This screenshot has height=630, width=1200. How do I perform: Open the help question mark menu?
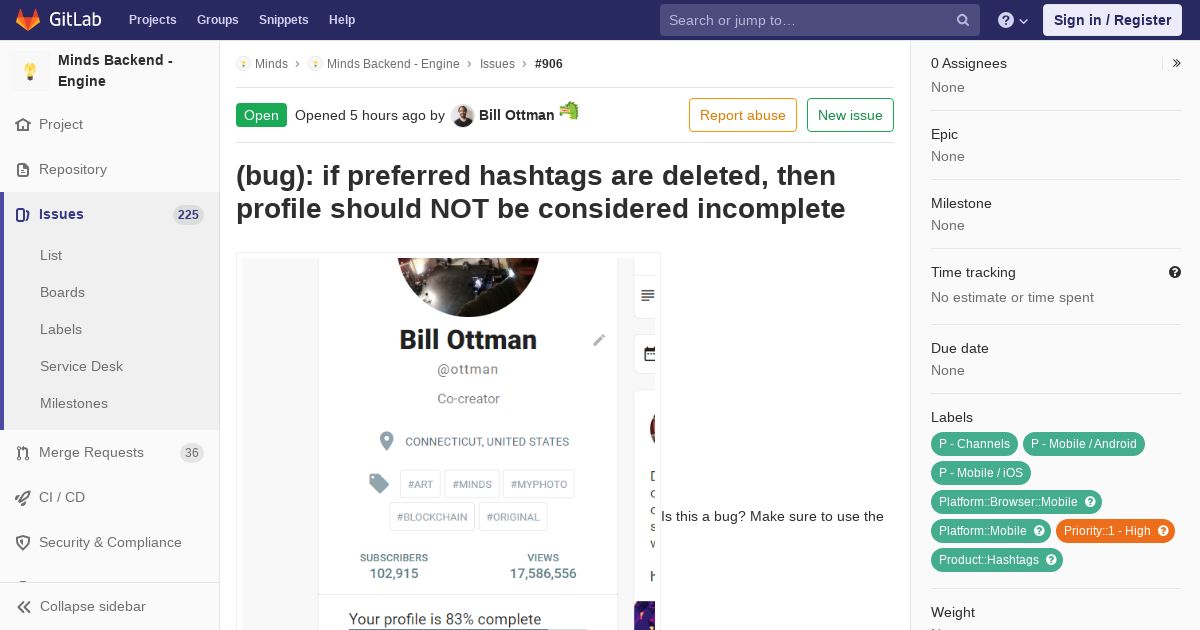click(1013, 20)
